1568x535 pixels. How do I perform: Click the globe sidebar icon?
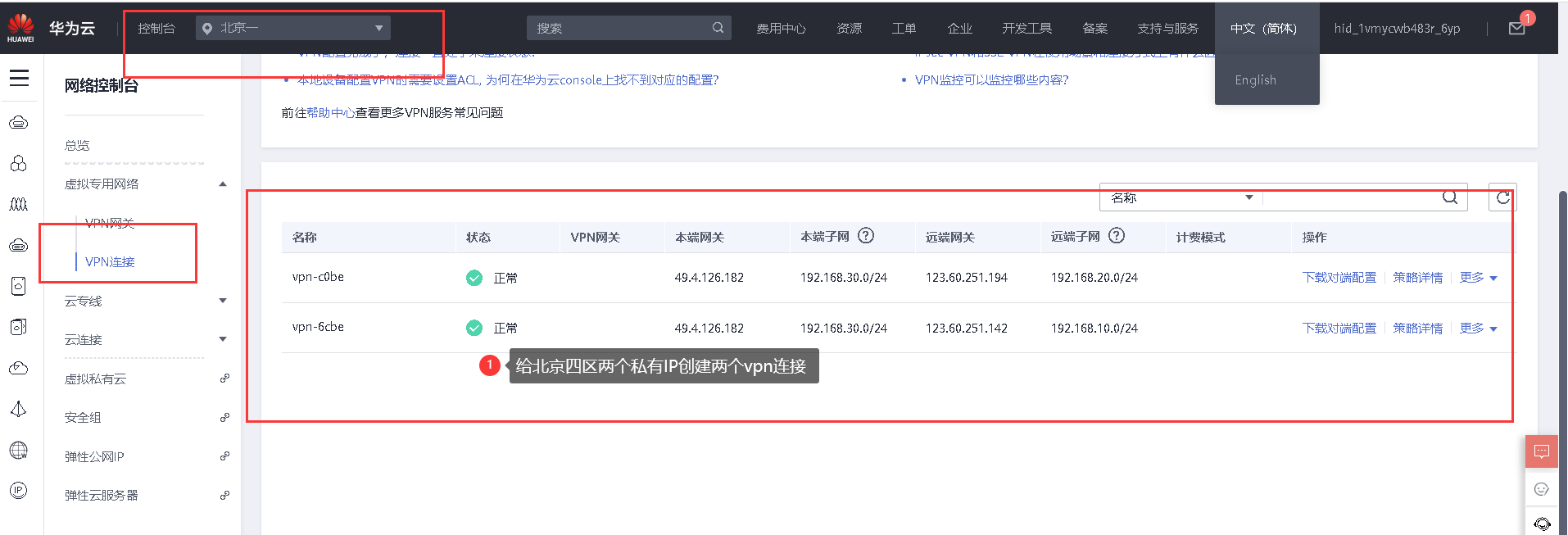(x=18, y=450)
